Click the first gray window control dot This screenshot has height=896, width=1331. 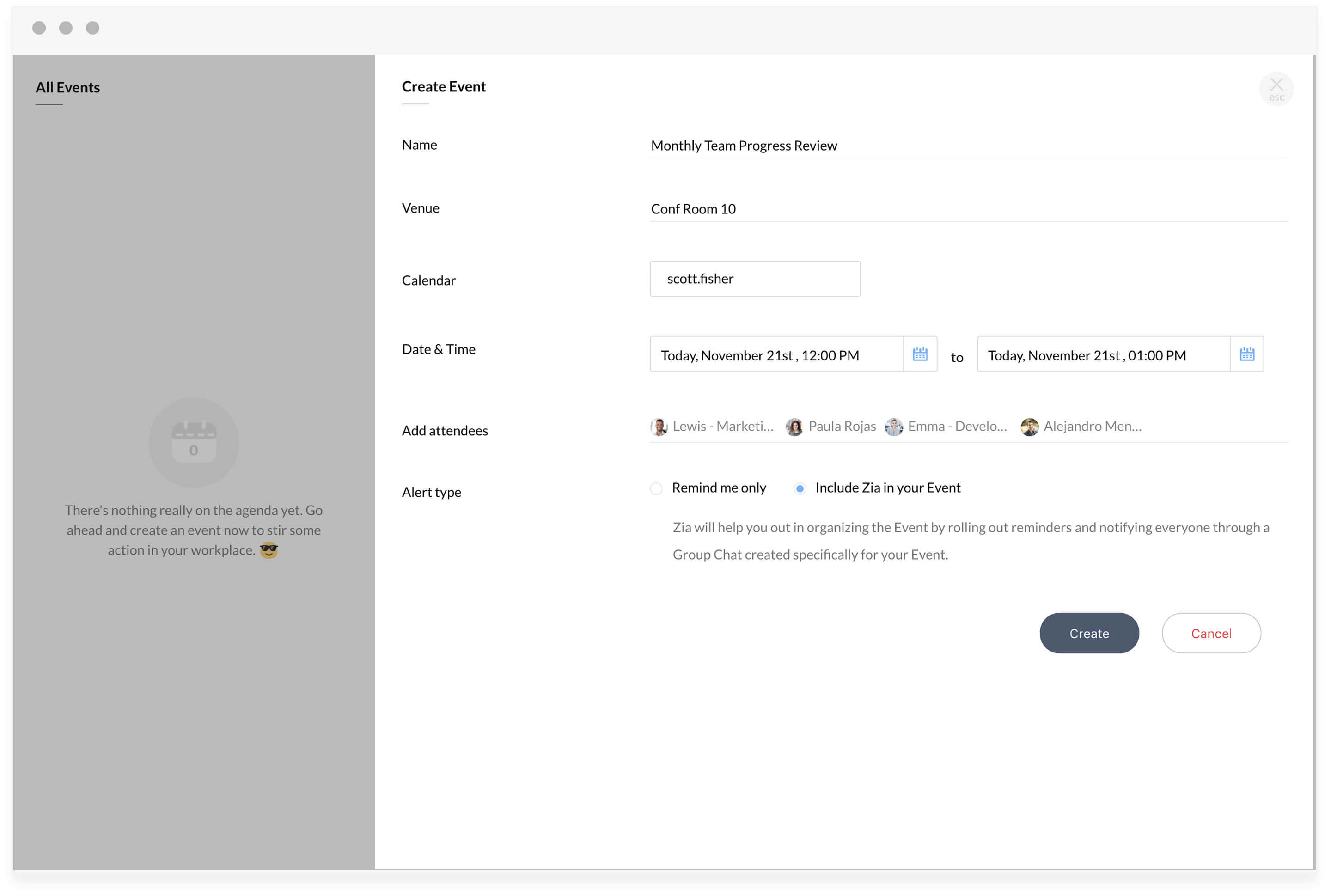click(39, 28)
